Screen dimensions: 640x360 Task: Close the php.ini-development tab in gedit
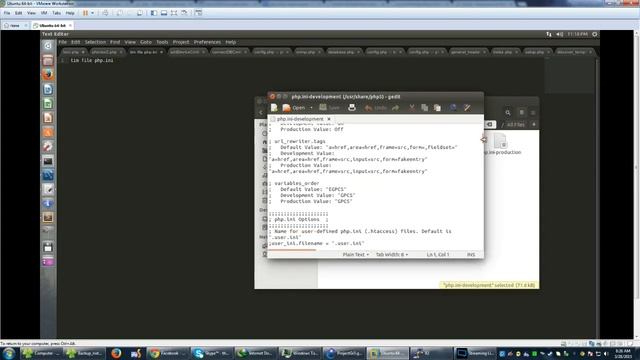(x=329, y=119)
